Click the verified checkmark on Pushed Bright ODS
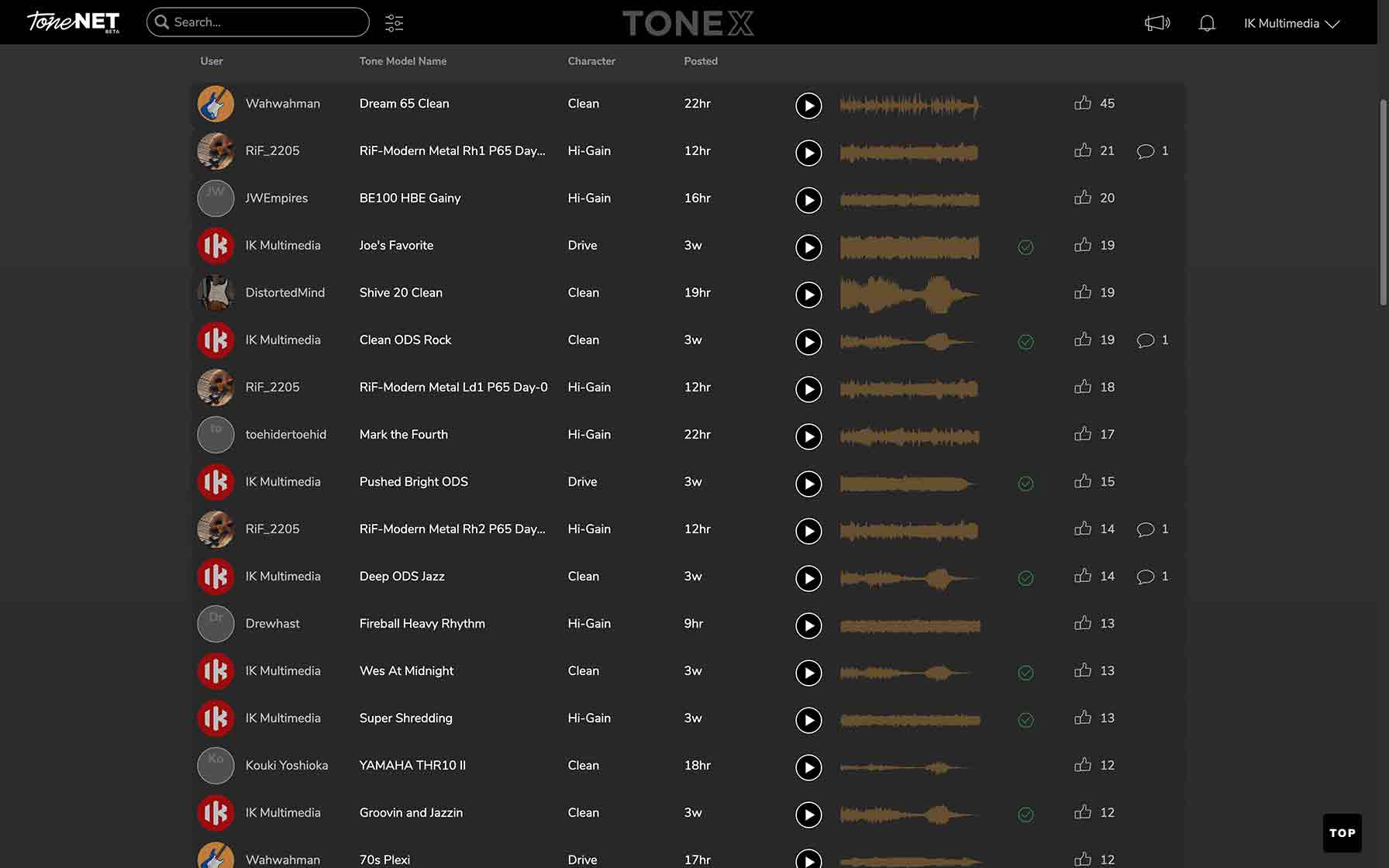This screenshot has height=868, width=1389. point(1025,484)
